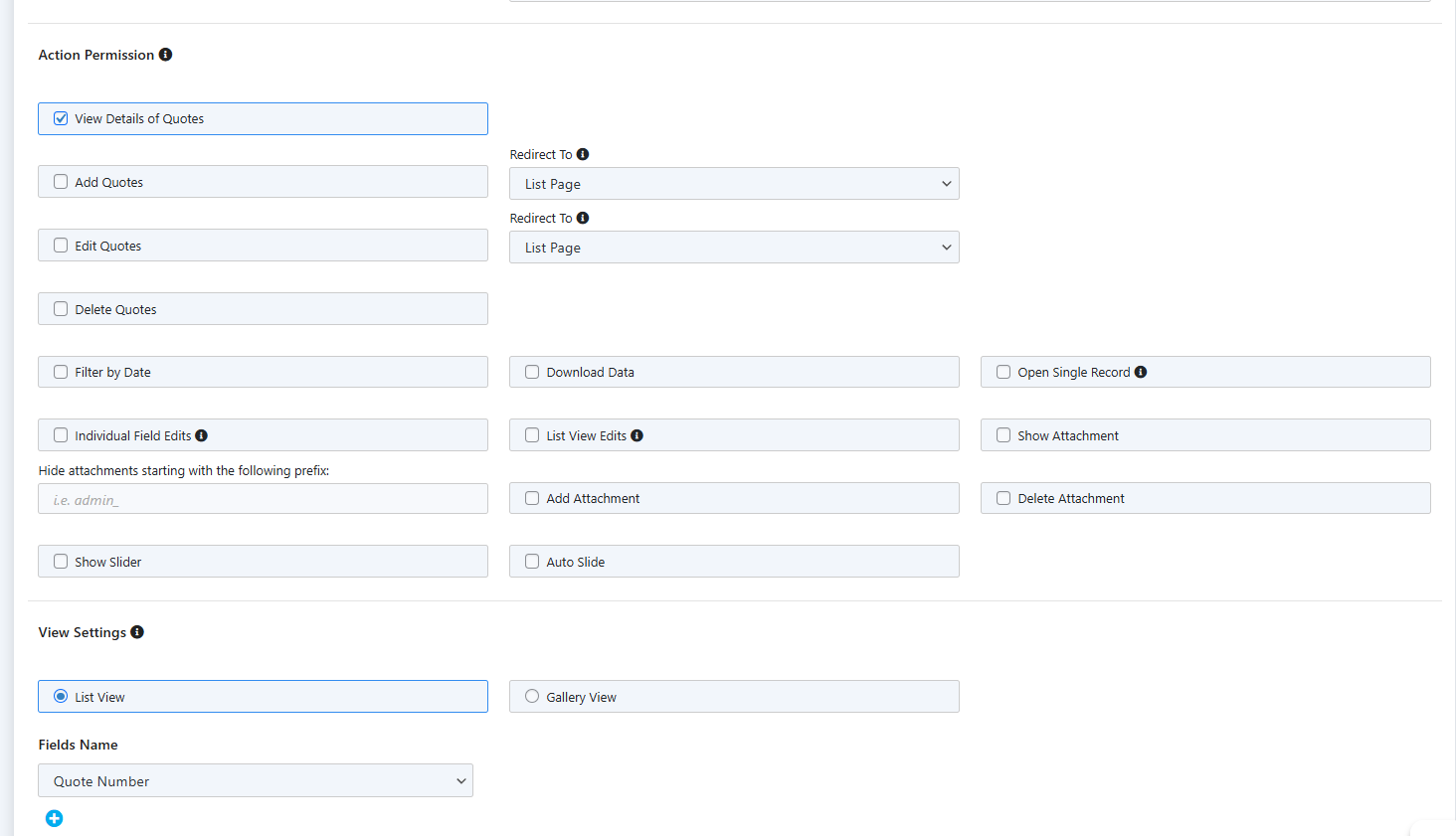Open Redirect To dropdown for Add Quotes
Image resolution: width=1456 pixels, height=836 pixels.
pyautogui.click(x=734, y=184)
